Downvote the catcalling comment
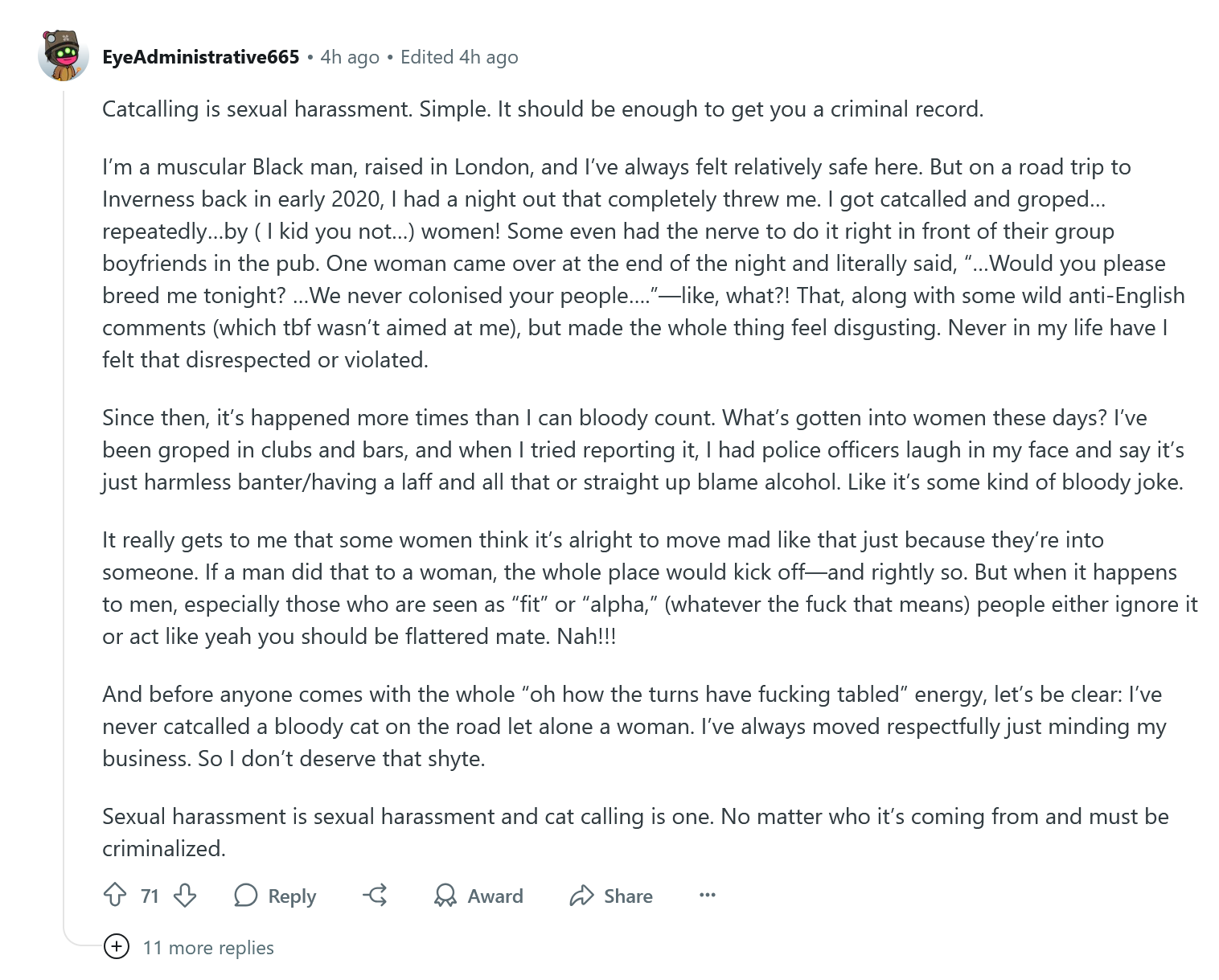Image resolution: width=1219 pixels, height=980 pixels. 185,896
